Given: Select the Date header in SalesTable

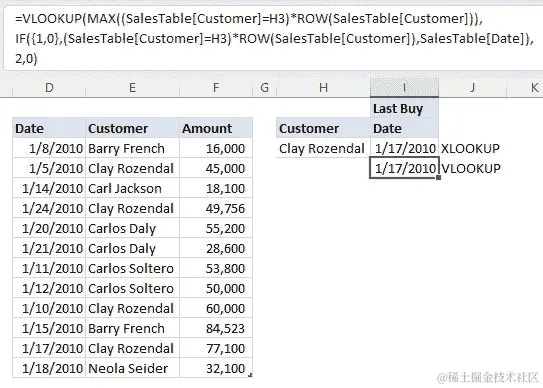Looking at the screenshot, I should (x=49, y=129).
